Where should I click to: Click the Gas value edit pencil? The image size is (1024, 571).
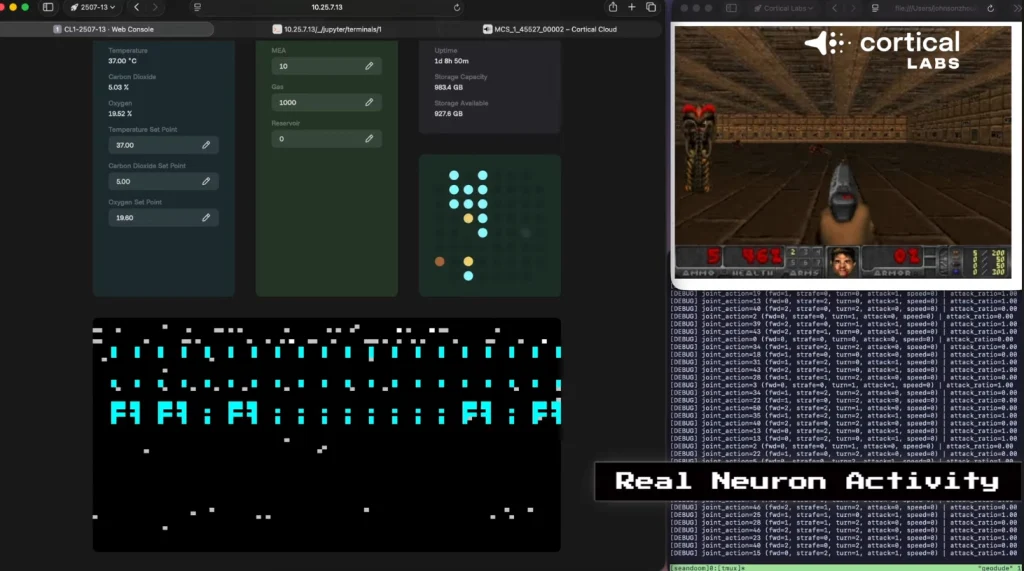369,102
